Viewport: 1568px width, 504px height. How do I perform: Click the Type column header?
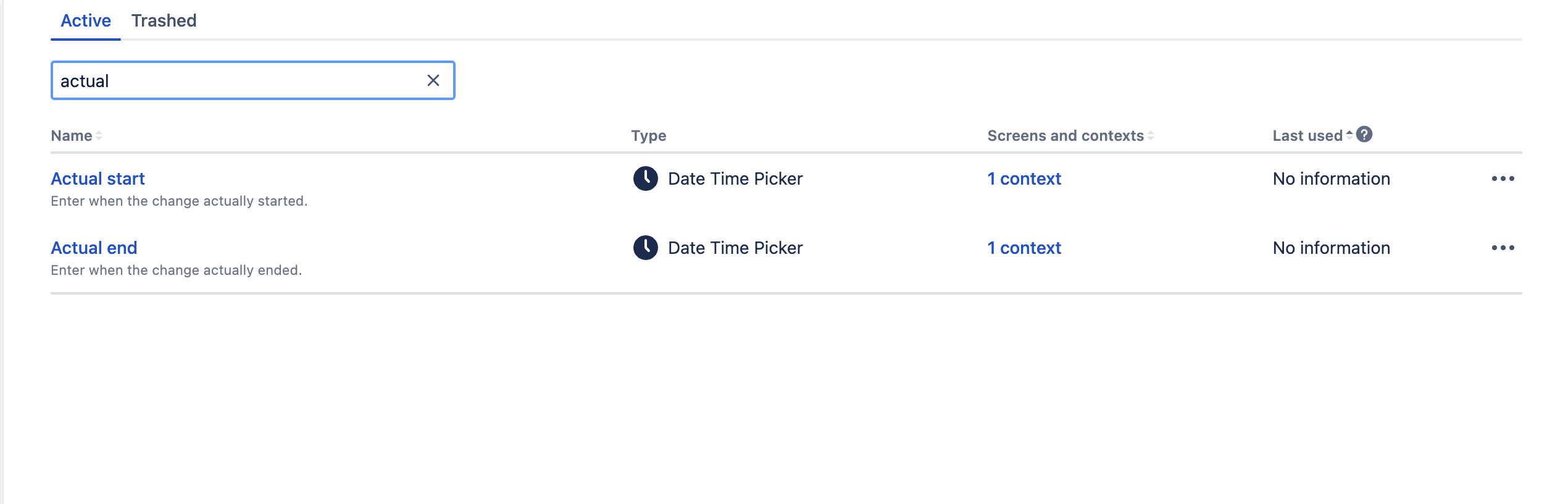click(x=648, y=136)
